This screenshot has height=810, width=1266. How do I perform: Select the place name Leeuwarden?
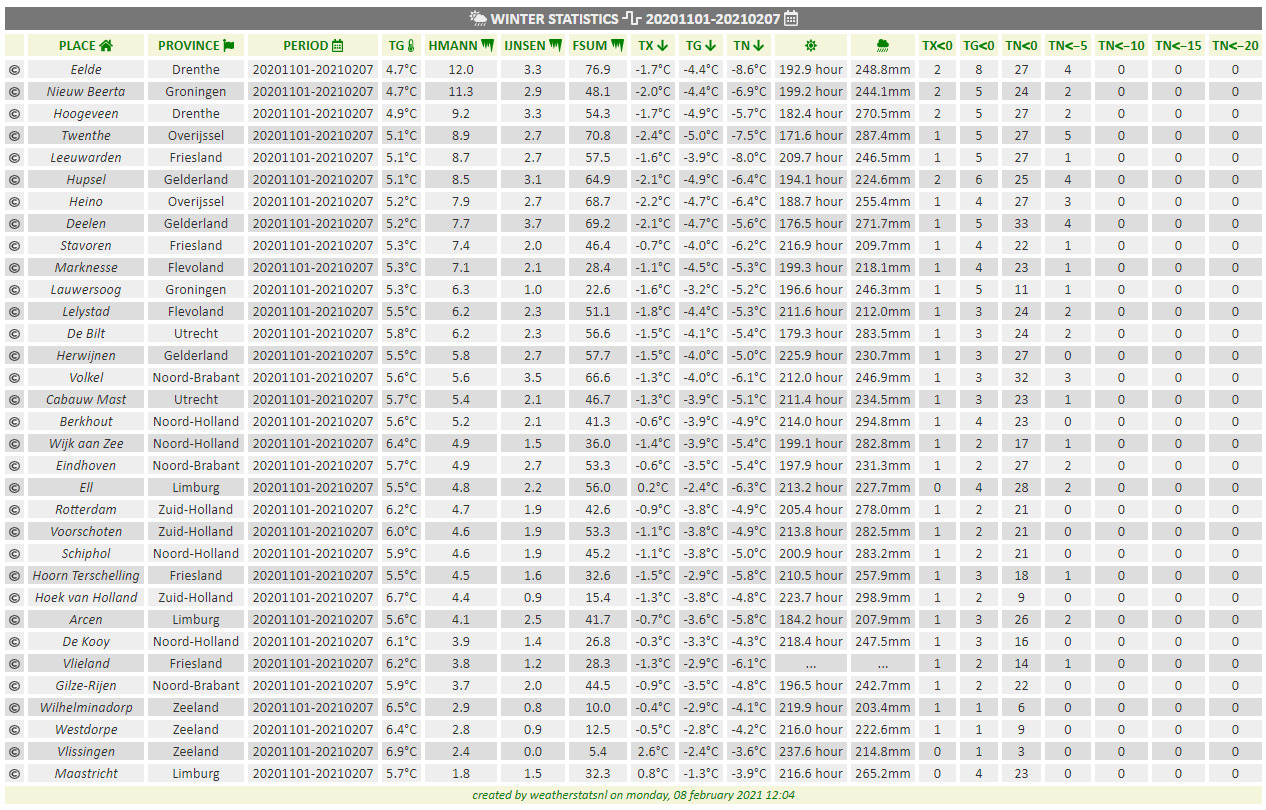86,158
